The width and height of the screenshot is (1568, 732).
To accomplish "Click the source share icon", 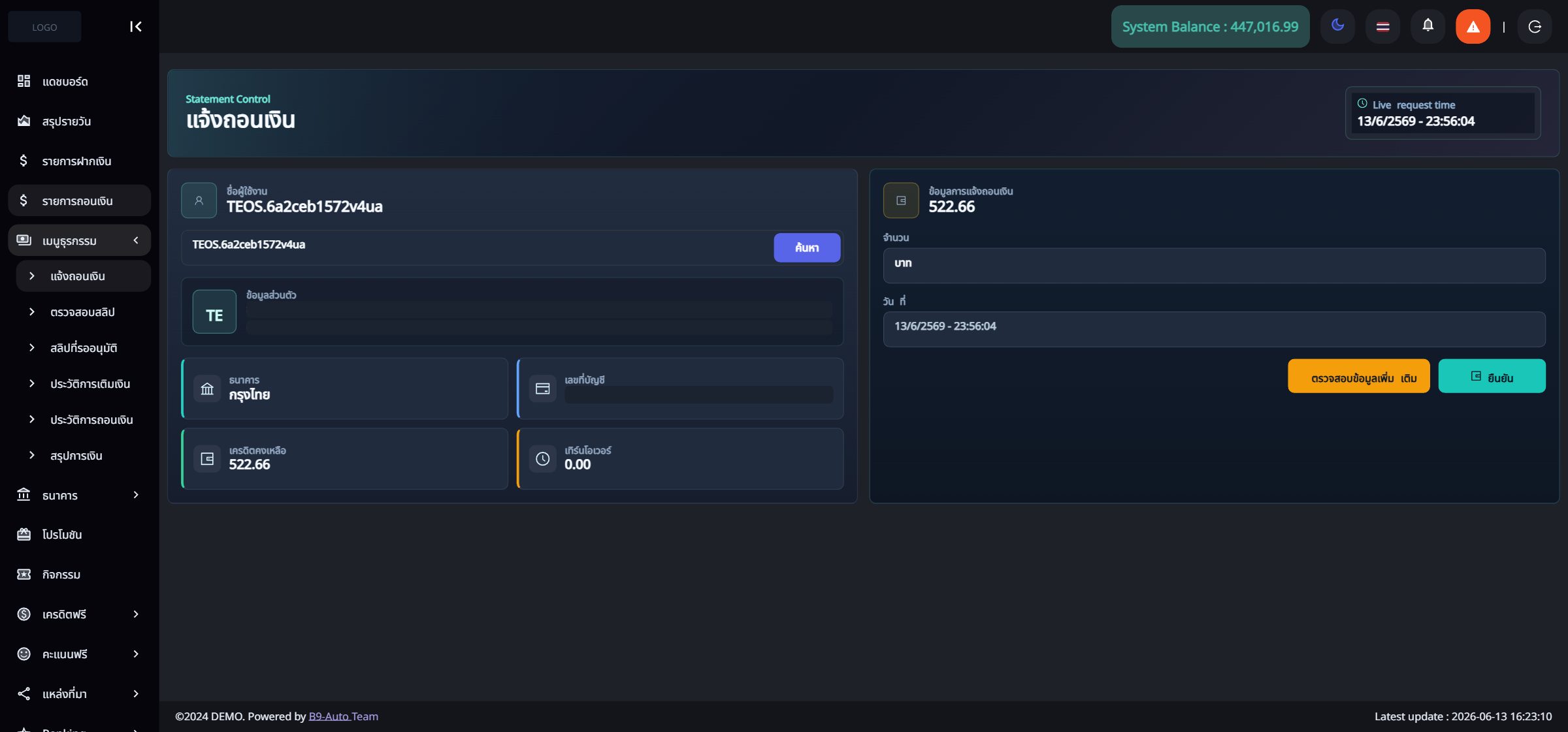I will (24, 693).
